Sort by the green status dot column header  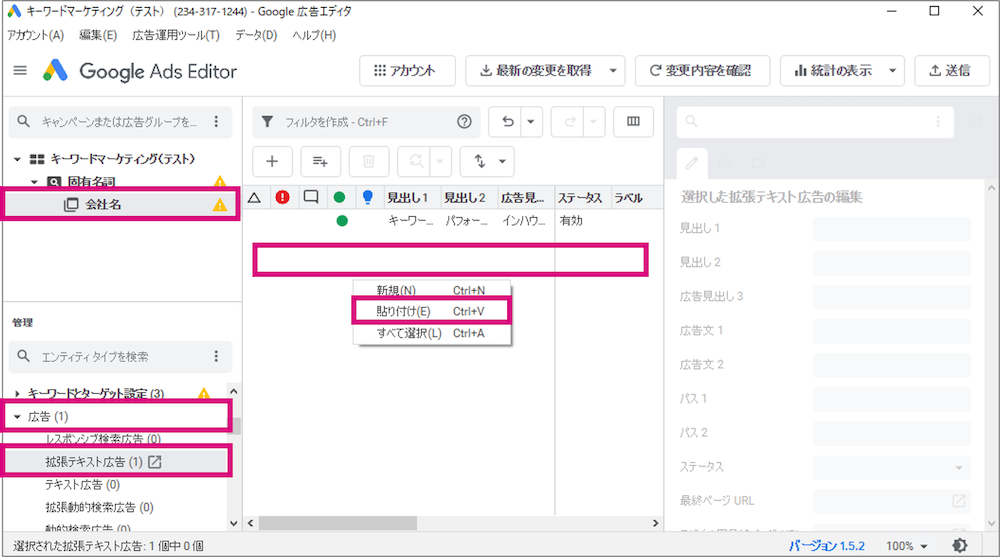pos(339,198)
